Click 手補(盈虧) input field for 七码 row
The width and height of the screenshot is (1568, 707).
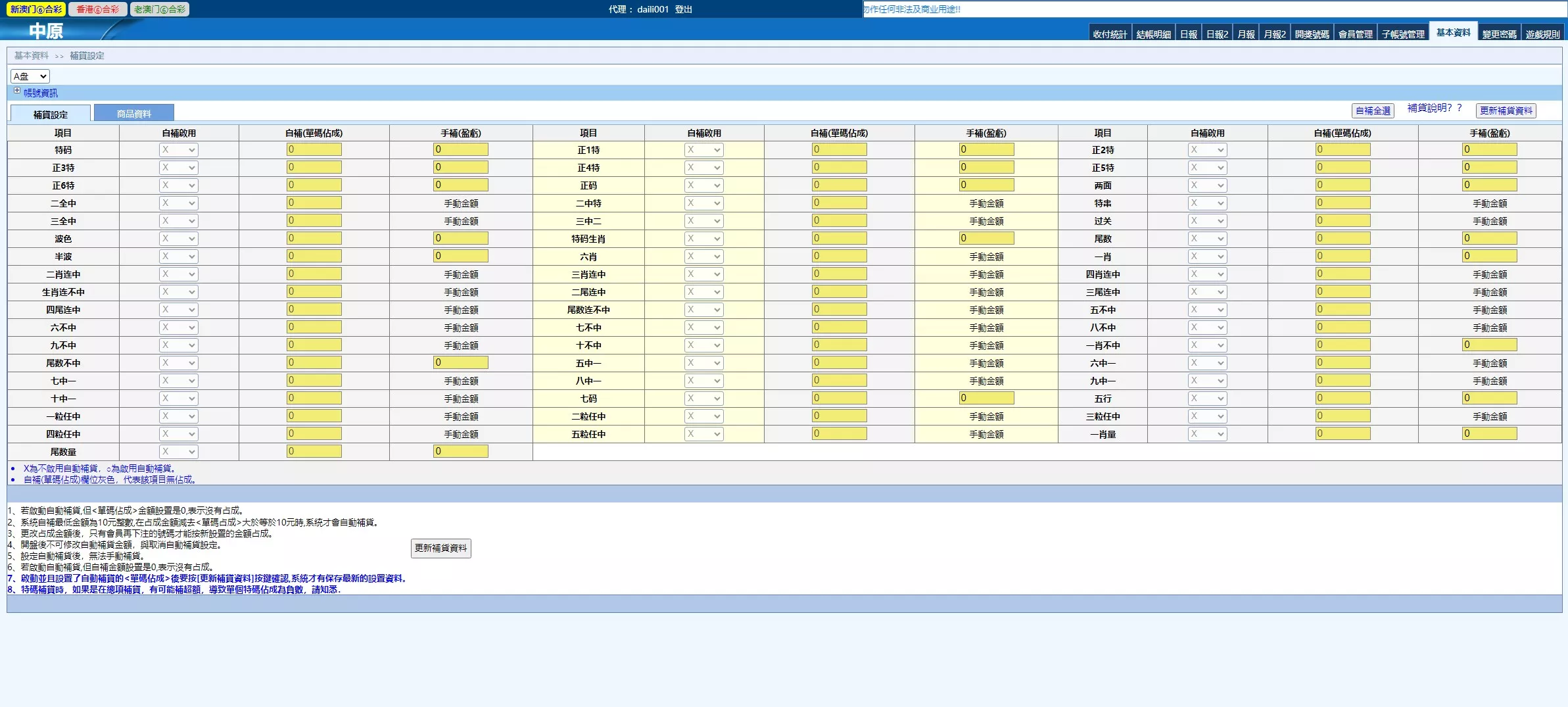(986, 399)
